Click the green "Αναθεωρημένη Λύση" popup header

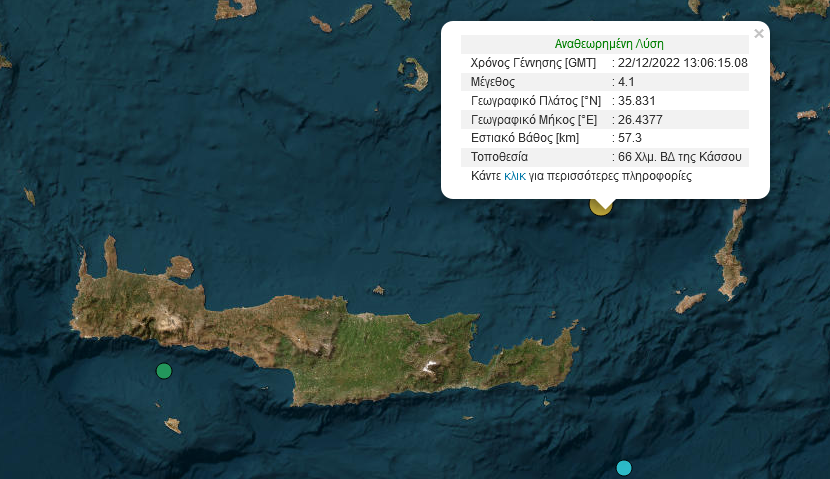(609, 44)
